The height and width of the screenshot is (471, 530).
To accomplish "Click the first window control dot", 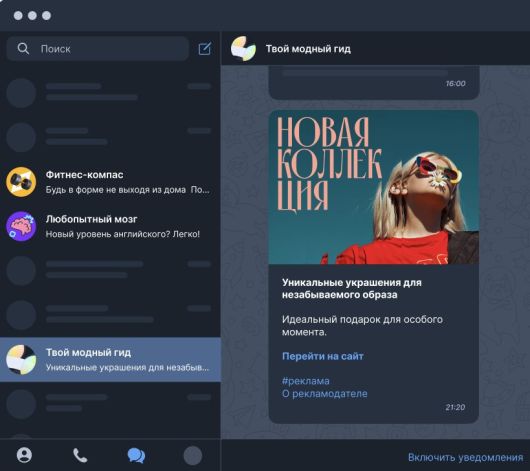I will click(18, 16).
